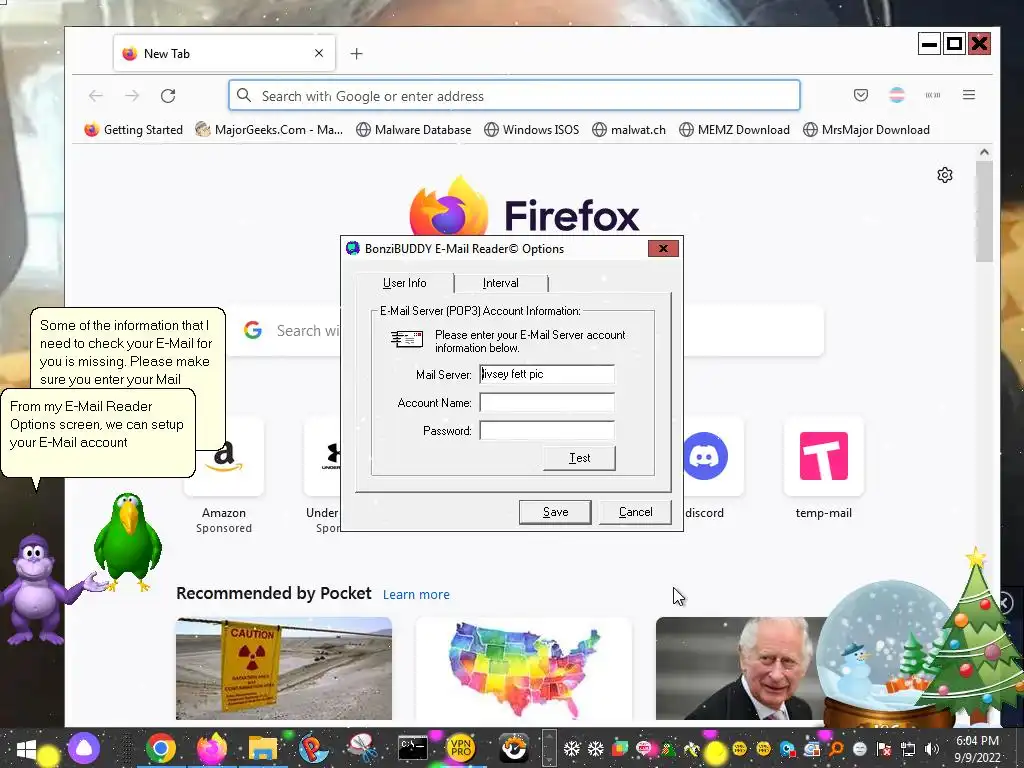Close the New Tab tab

(x=319, y=54)
